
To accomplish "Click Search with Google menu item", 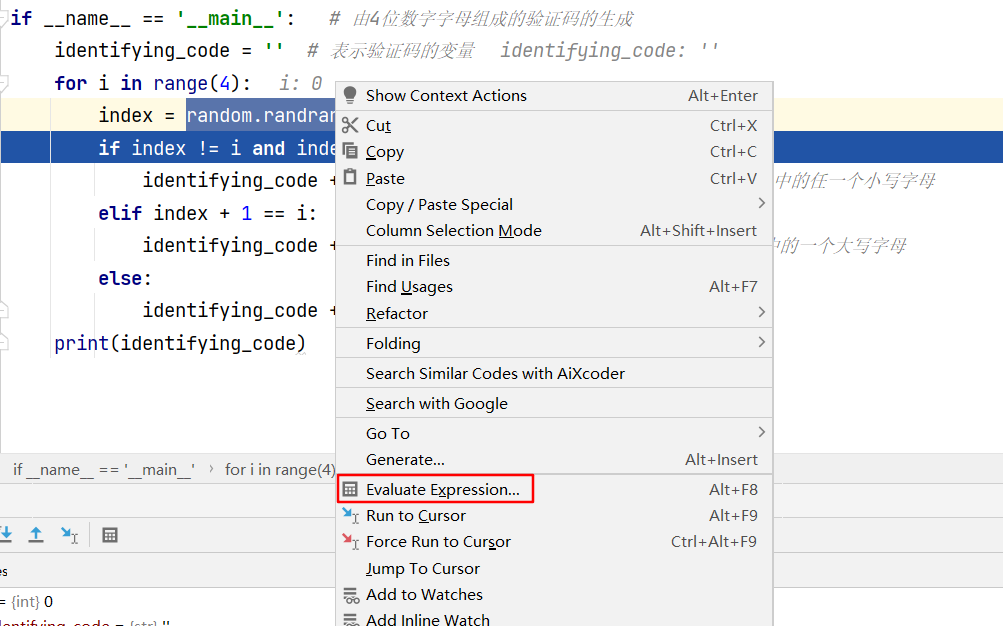I will tap(436, 403).
